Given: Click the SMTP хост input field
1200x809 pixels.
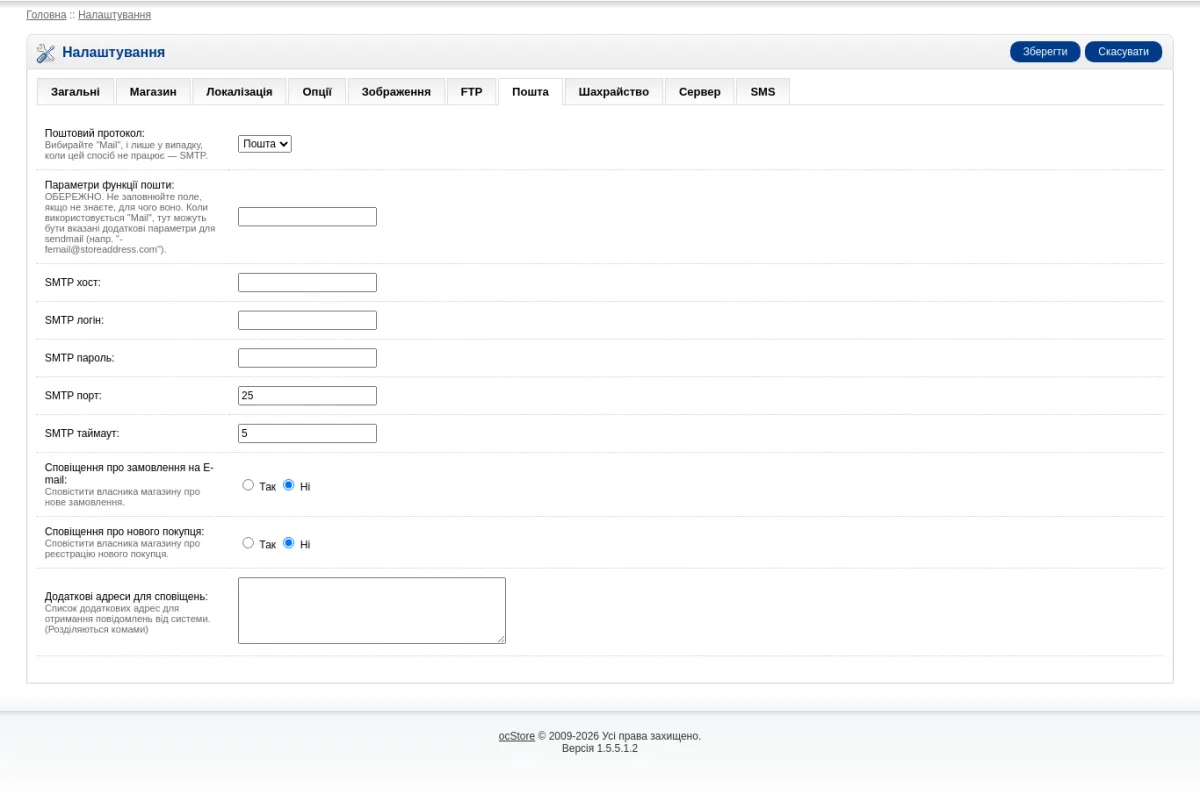Looking at the screenshot, I should click(307, 283).
